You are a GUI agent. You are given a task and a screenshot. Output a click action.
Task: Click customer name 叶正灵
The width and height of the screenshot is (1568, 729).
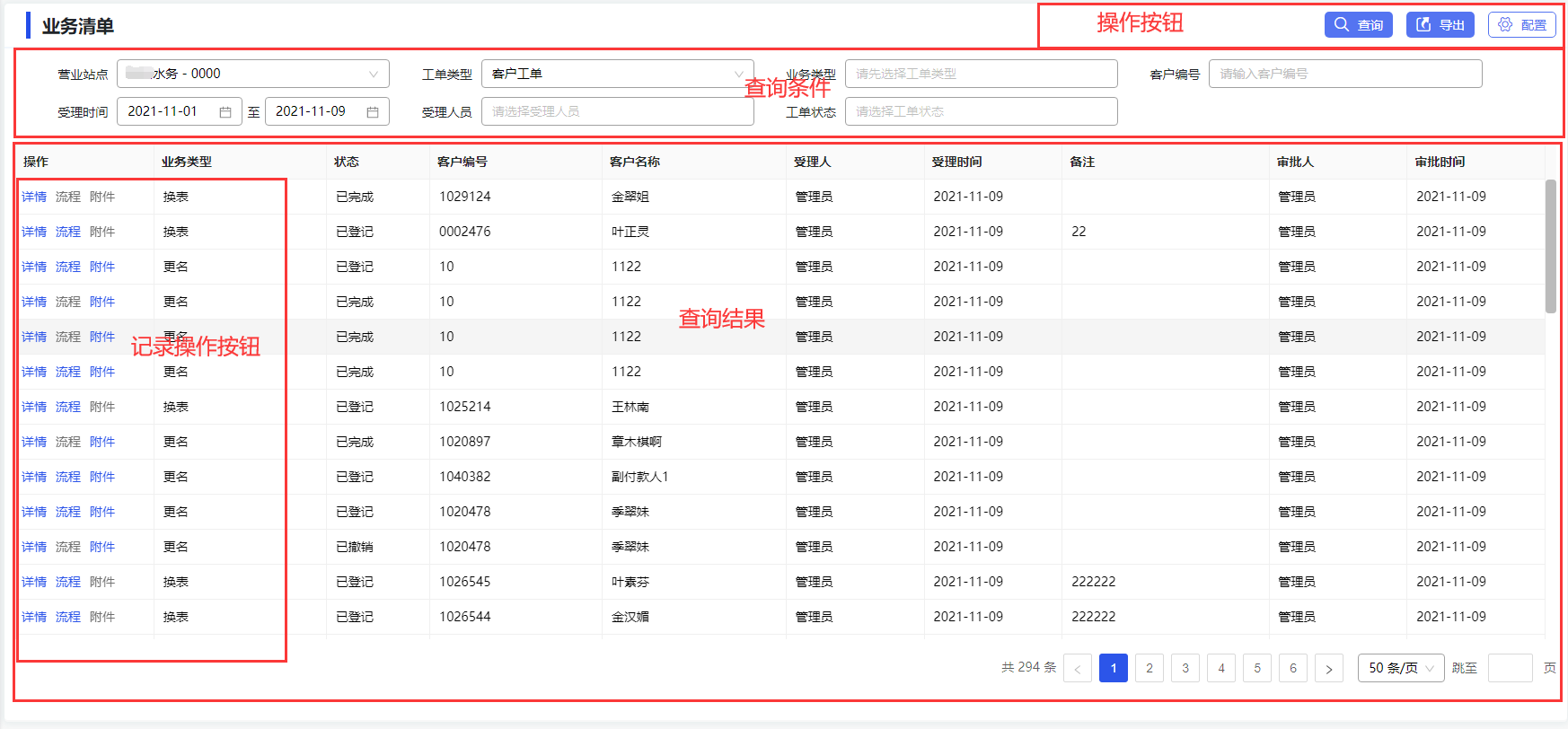click(x=630, y=232)
